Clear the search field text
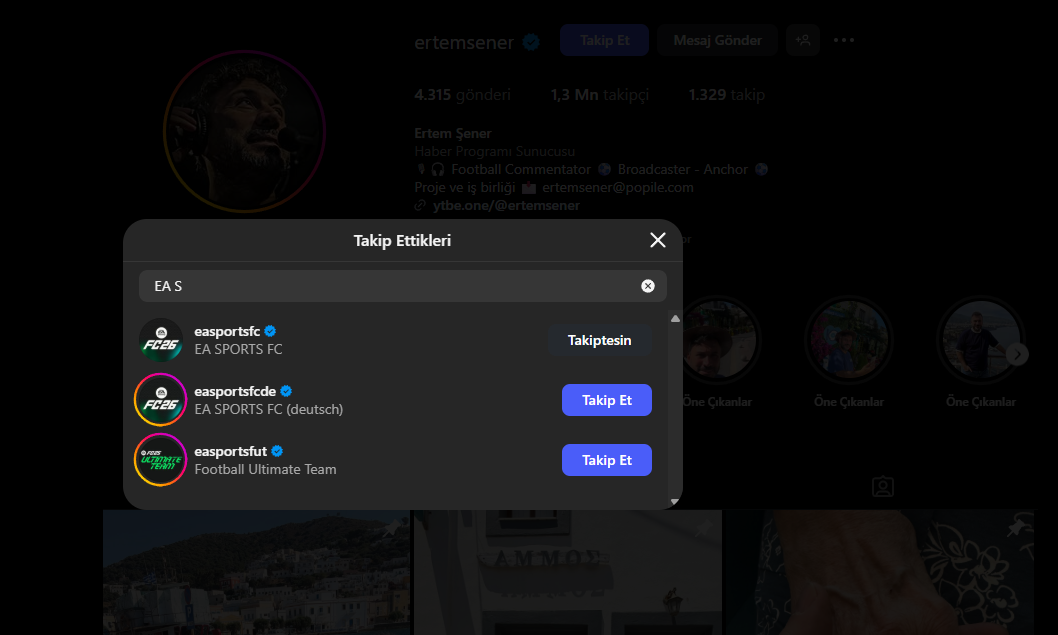The height and width of the screenshot is (635, 1058). point(648,286)
